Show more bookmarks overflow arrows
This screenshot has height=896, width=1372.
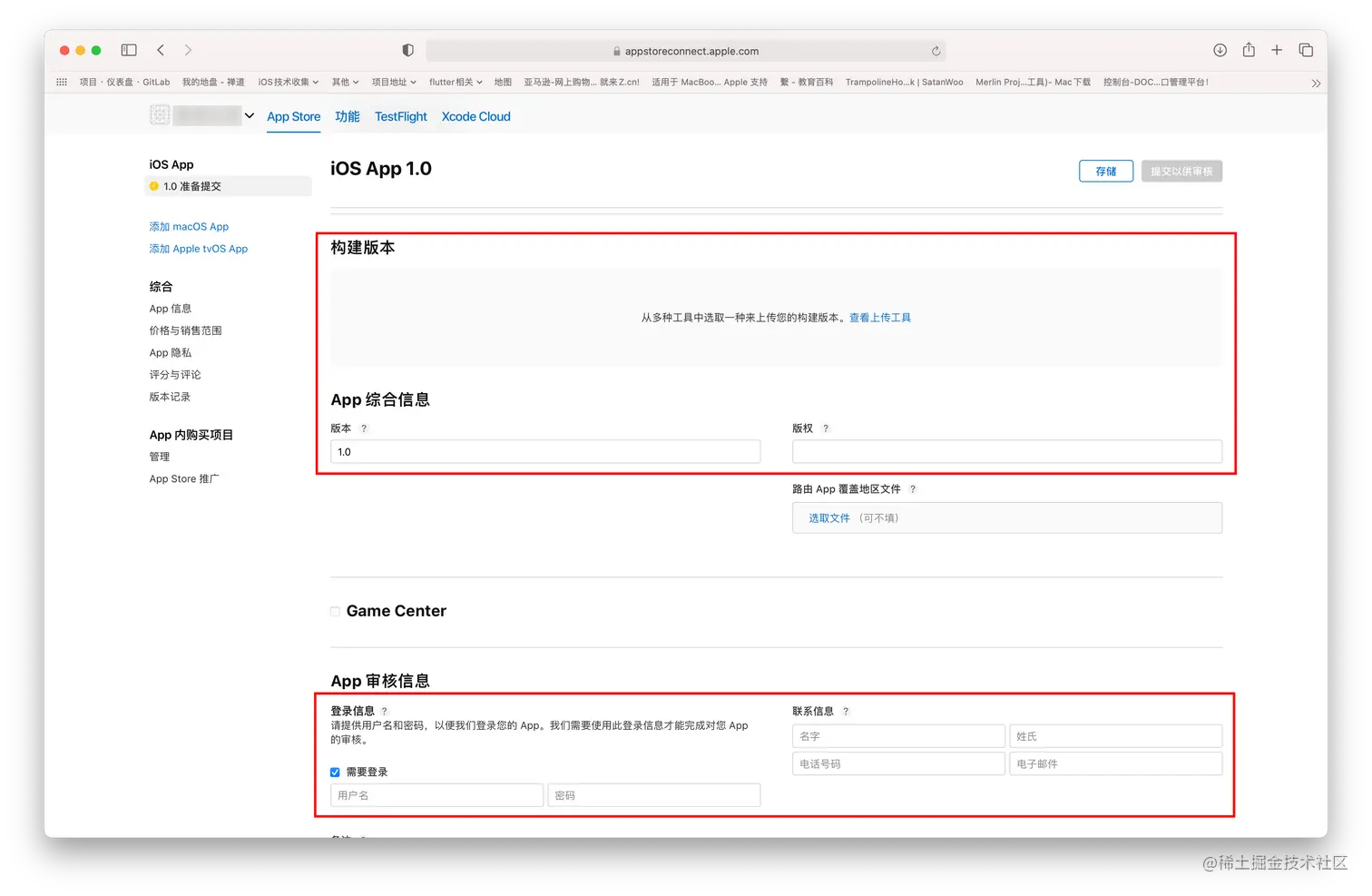pos(1316,83)
